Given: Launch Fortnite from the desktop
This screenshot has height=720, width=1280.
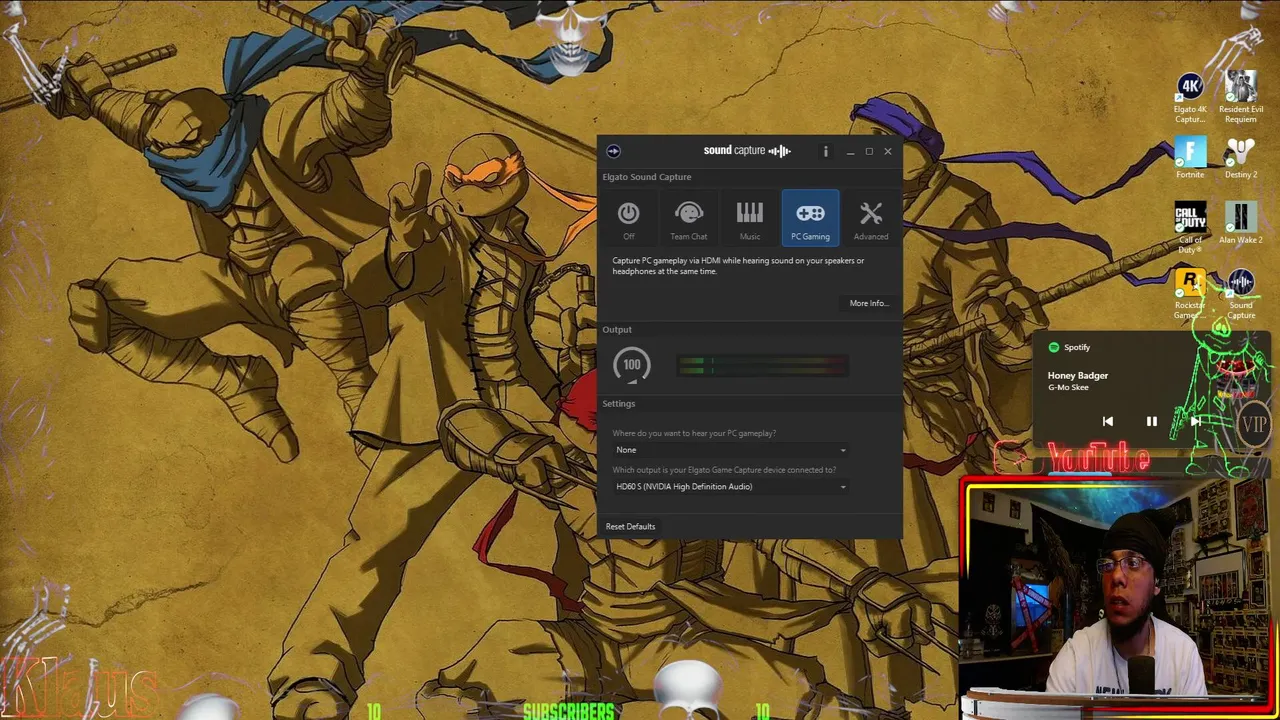Looking at the screenshot, I should (x=1190, y=160).
